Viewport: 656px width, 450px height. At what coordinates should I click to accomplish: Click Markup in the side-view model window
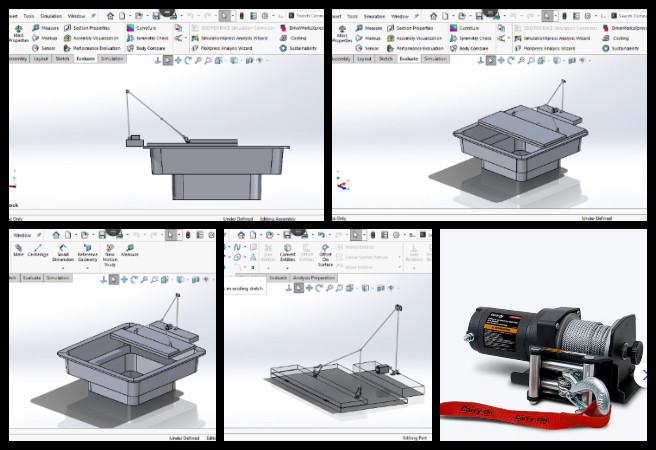45,38
